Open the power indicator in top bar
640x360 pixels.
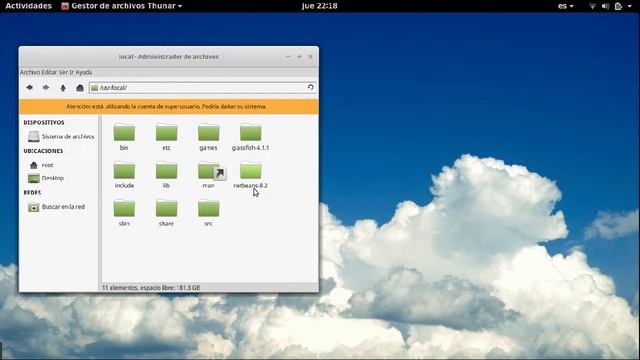[x=618, y=6]
